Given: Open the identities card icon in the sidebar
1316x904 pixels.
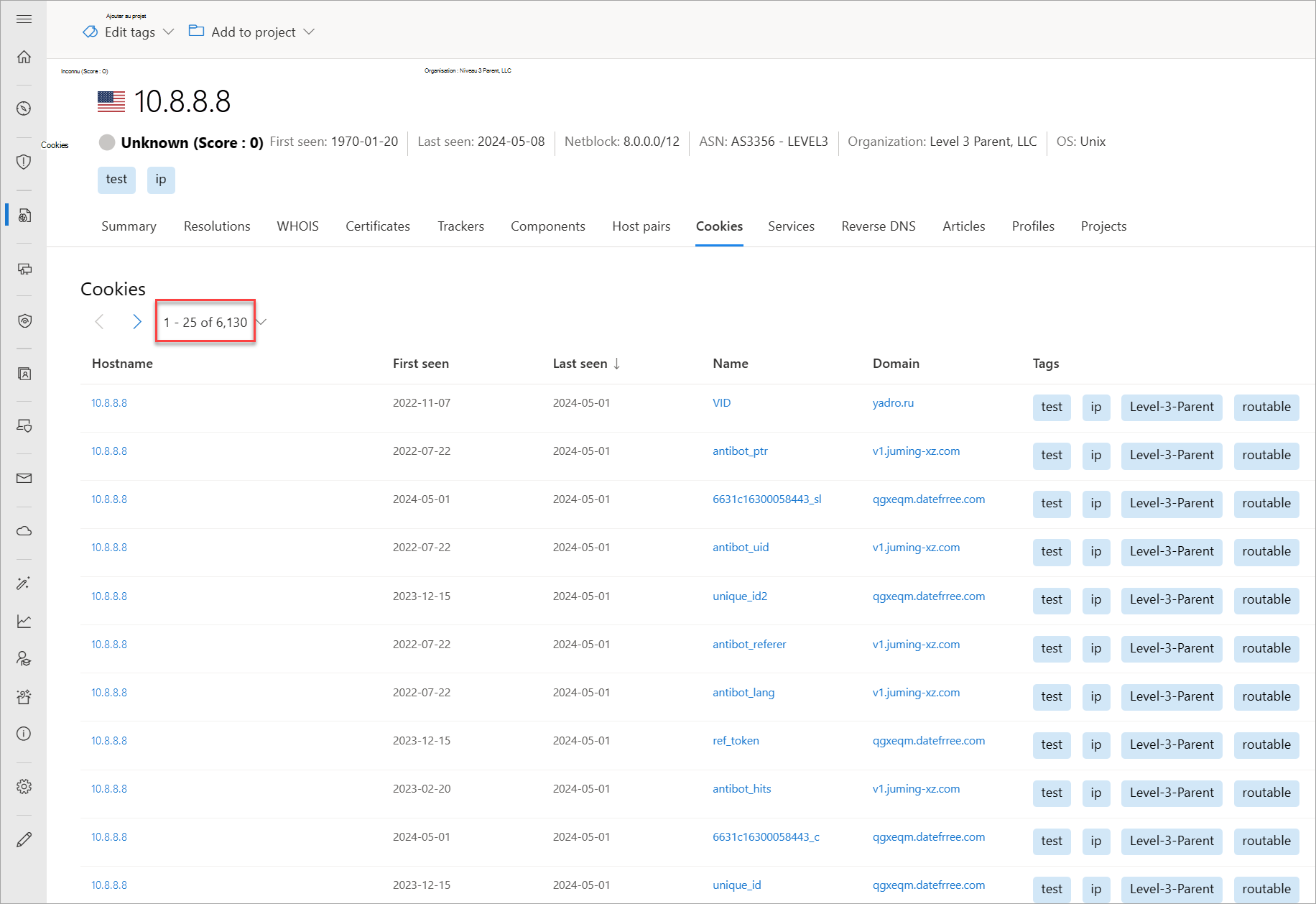Looking at the screenshot, I should coord(24,374).
